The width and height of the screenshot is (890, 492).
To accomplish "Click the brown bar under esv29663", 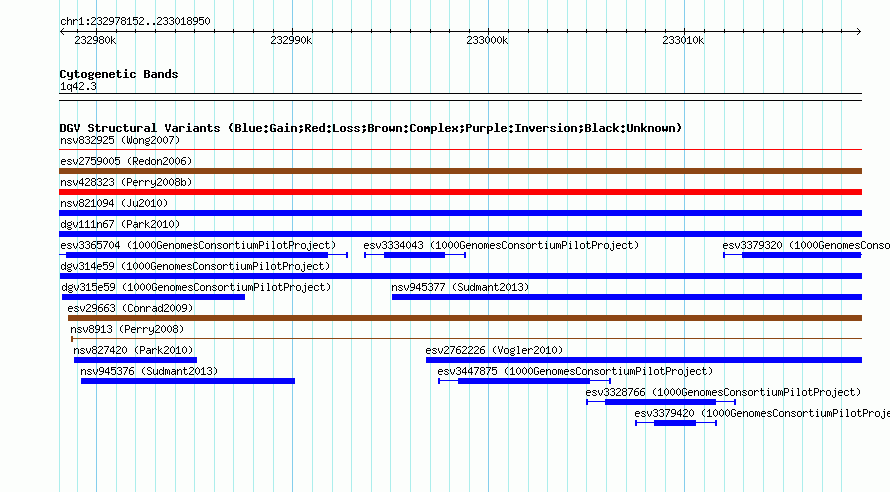I will (465, 318).
